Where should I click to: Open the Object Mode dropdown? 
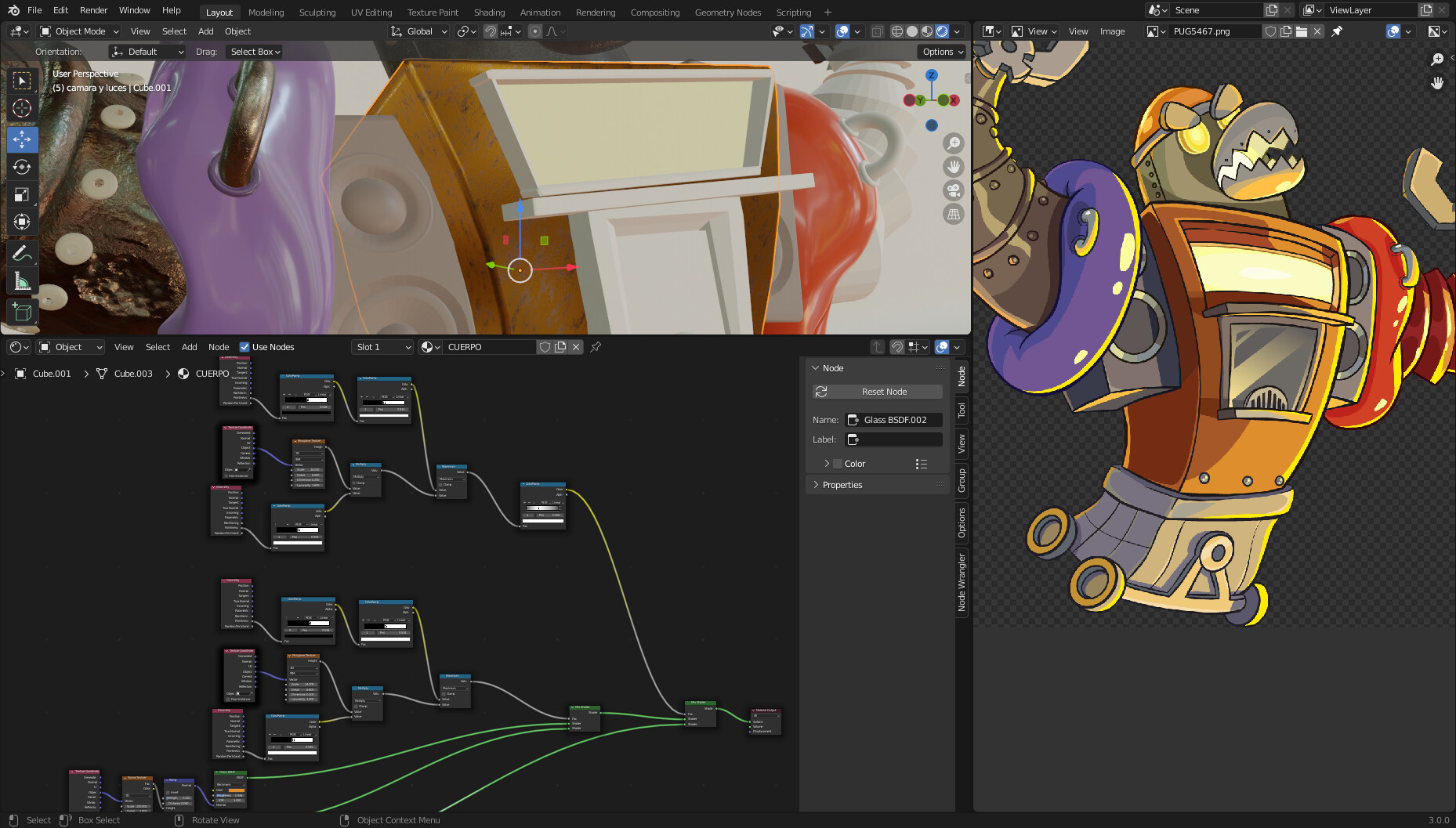click(79, 31)
